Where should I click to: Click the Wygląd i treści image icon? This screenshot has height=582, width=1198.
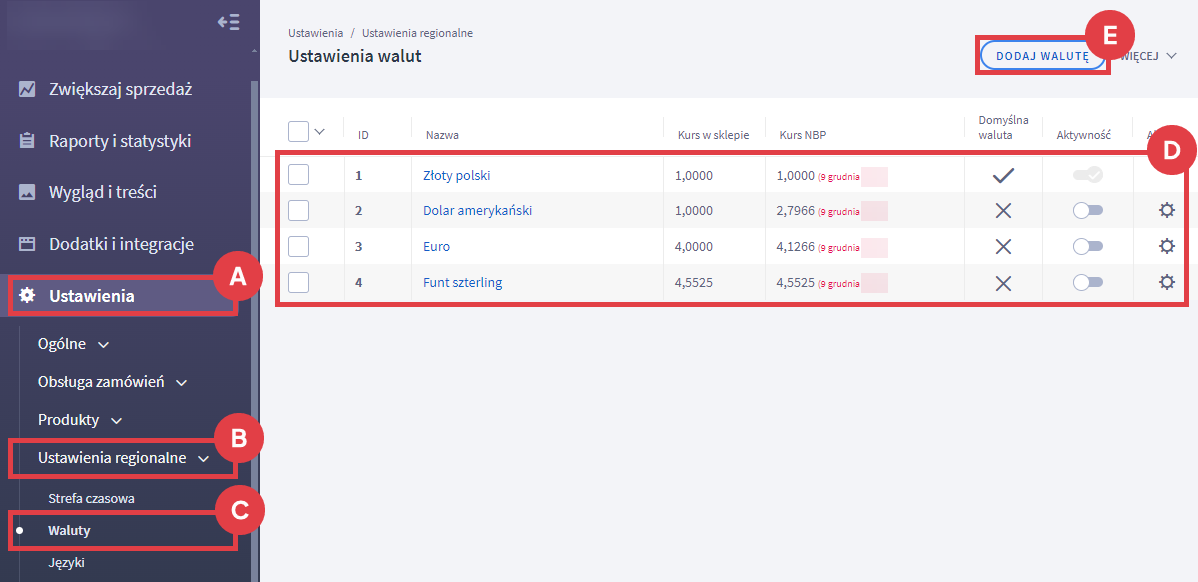pyautogui.click(x=28, y=192)
